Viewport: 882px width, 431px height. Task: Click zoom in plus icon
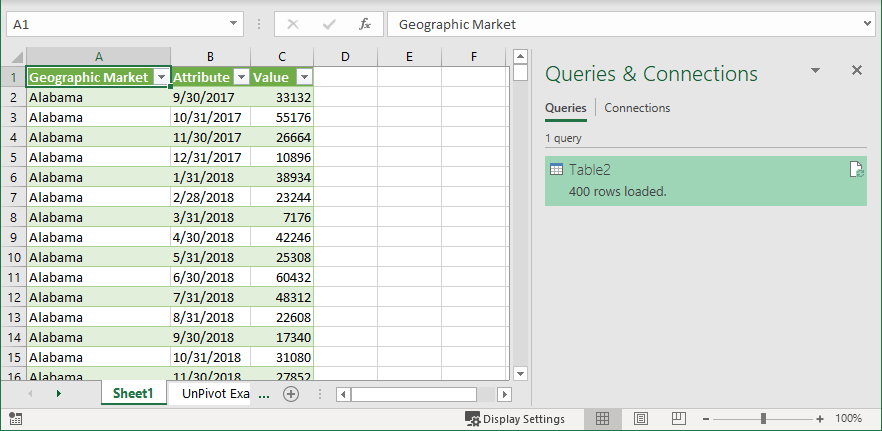coord(820,419)
